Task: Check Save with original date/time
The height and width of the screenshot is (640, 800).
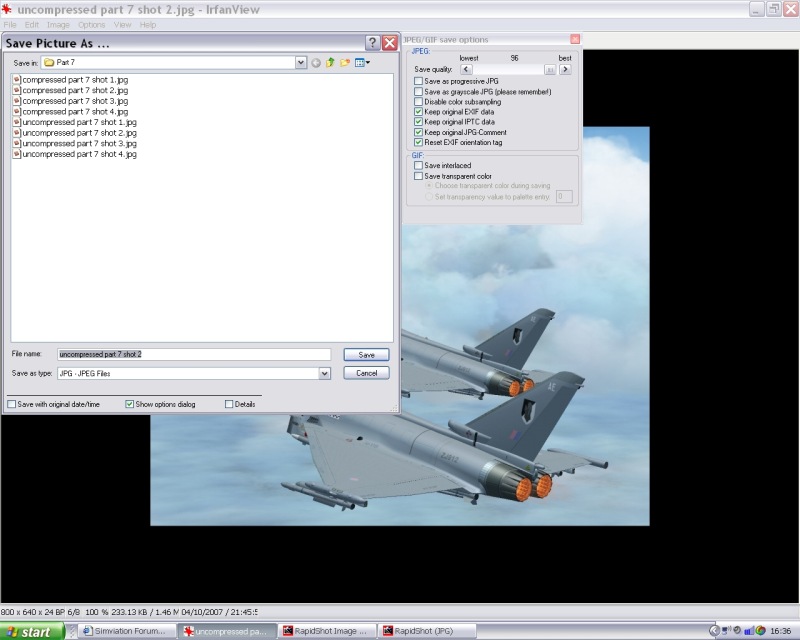Action: tap(12, 404)
